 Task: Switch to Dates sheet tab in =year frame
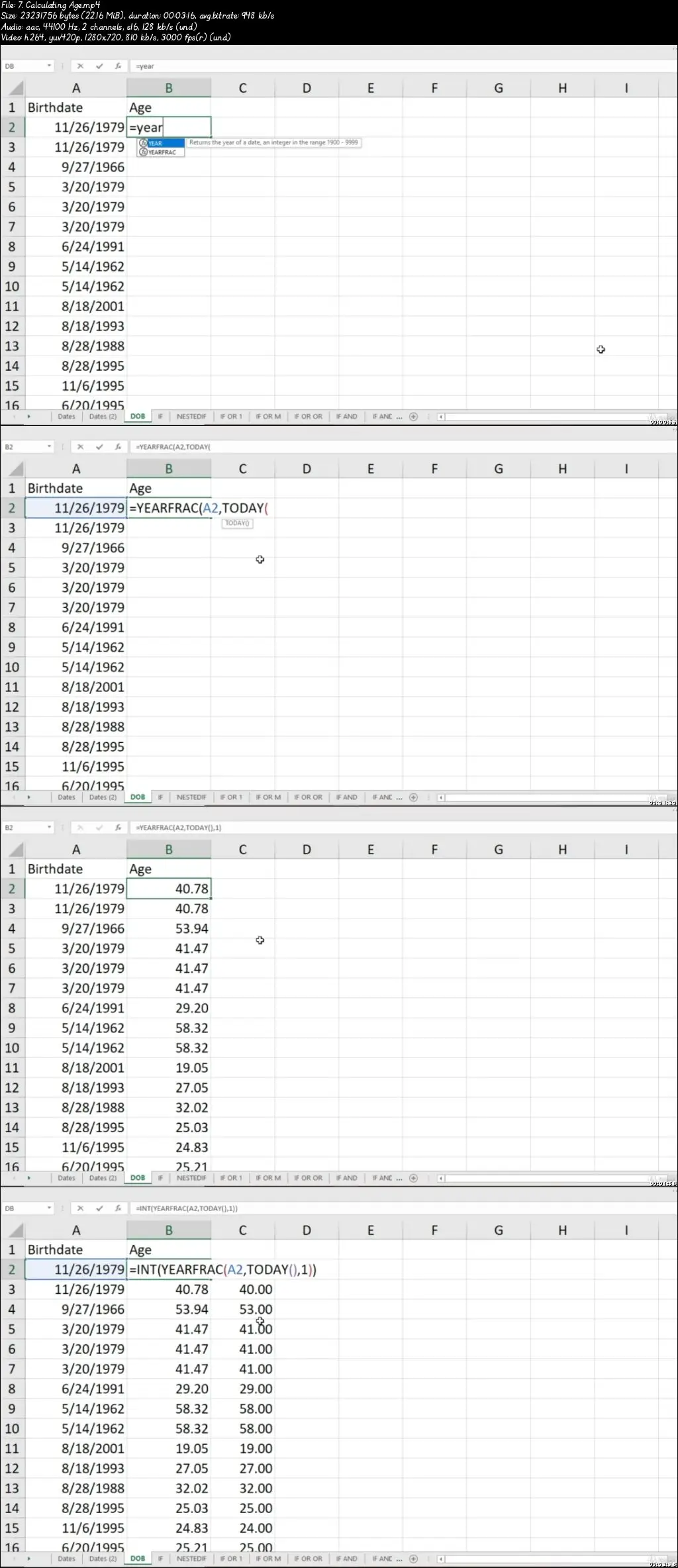click(x=66, y=416)
